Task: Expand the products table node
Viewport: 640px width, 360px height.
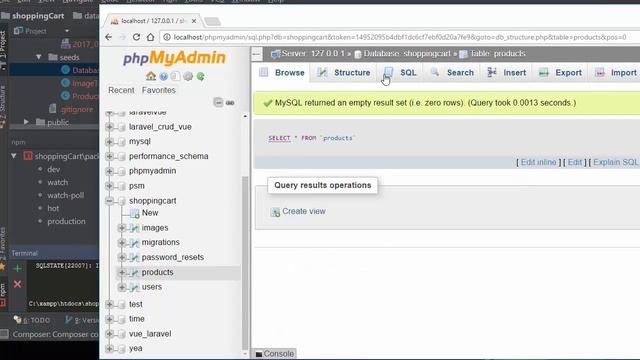Action: tap(122, 272)
